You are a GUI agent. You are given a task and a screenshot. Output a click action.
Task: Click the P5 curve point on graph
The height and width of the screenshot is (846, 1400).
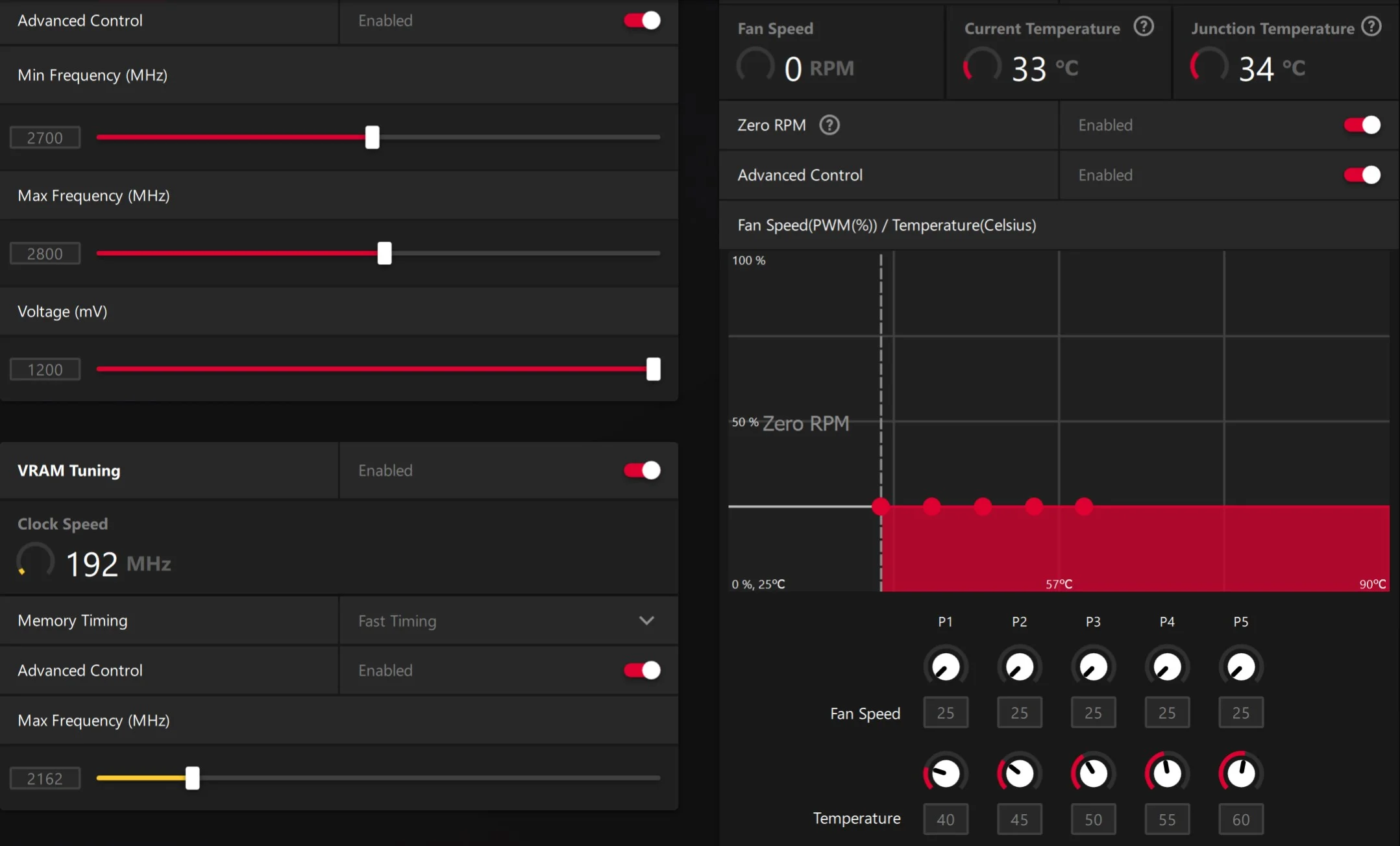coord(1084,506)
